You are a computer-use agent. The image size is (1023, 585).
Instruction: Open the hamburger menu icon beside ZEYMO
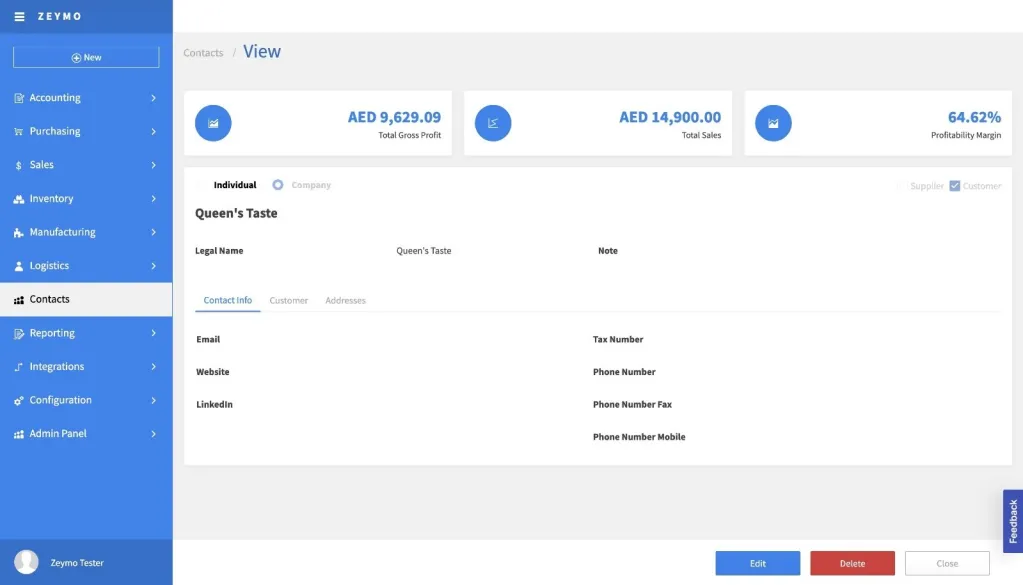click(x=20, y=16)
